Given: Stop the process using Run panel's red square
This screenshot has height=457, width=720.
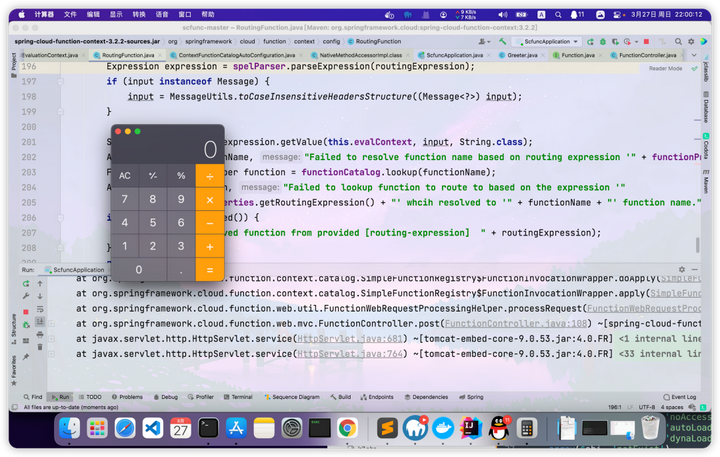Looking at the screenshot, I should 26,312.
